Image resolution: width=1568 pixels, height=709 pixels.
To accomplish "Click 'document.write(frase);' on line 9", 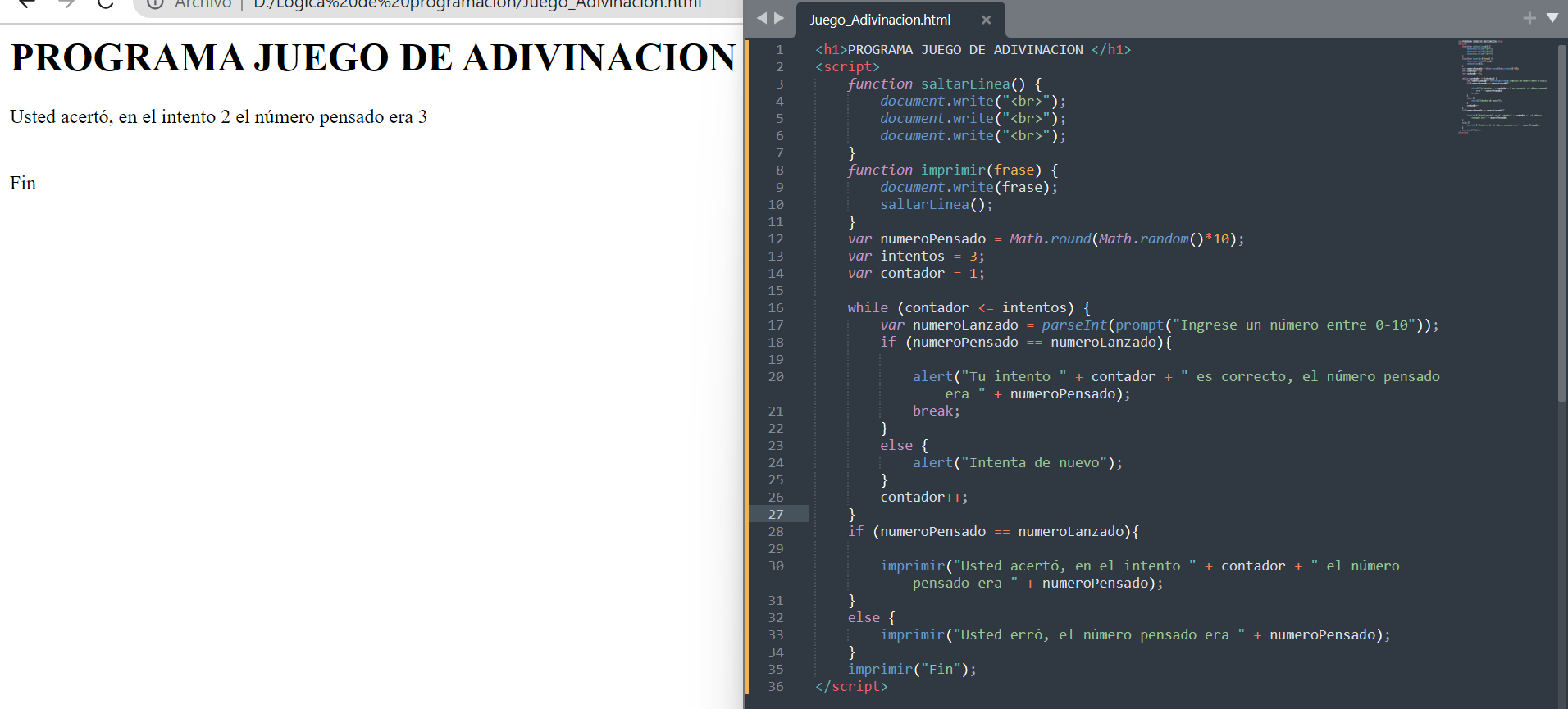I will [x=969, y=188].
